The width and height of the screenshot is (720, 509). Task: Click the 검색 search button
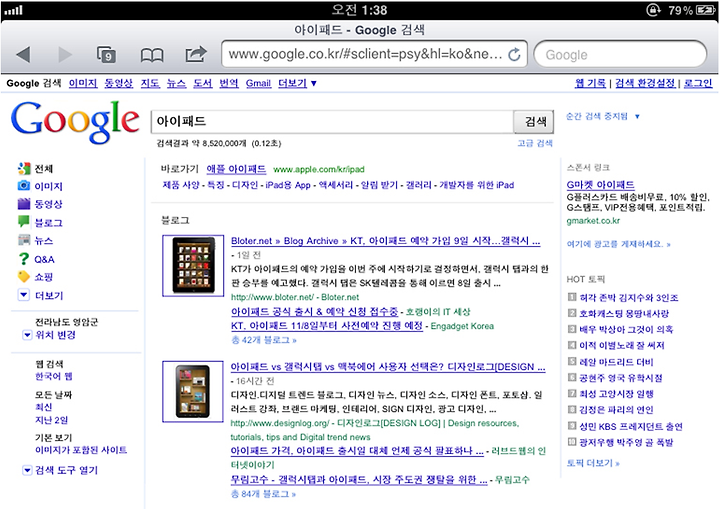(534, 122)
